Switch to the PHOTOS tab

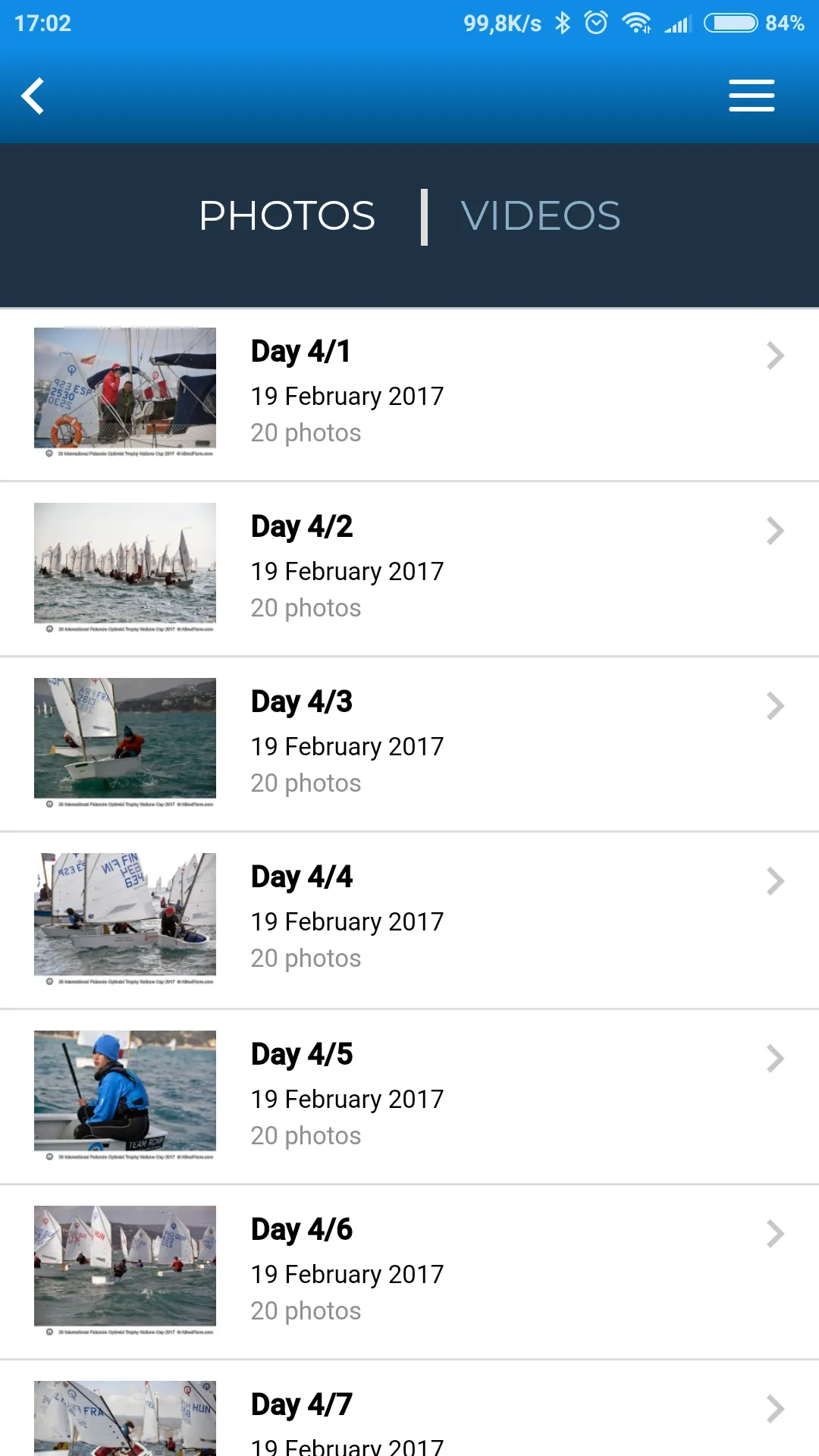pyautogui.click(x=287, y=216)
